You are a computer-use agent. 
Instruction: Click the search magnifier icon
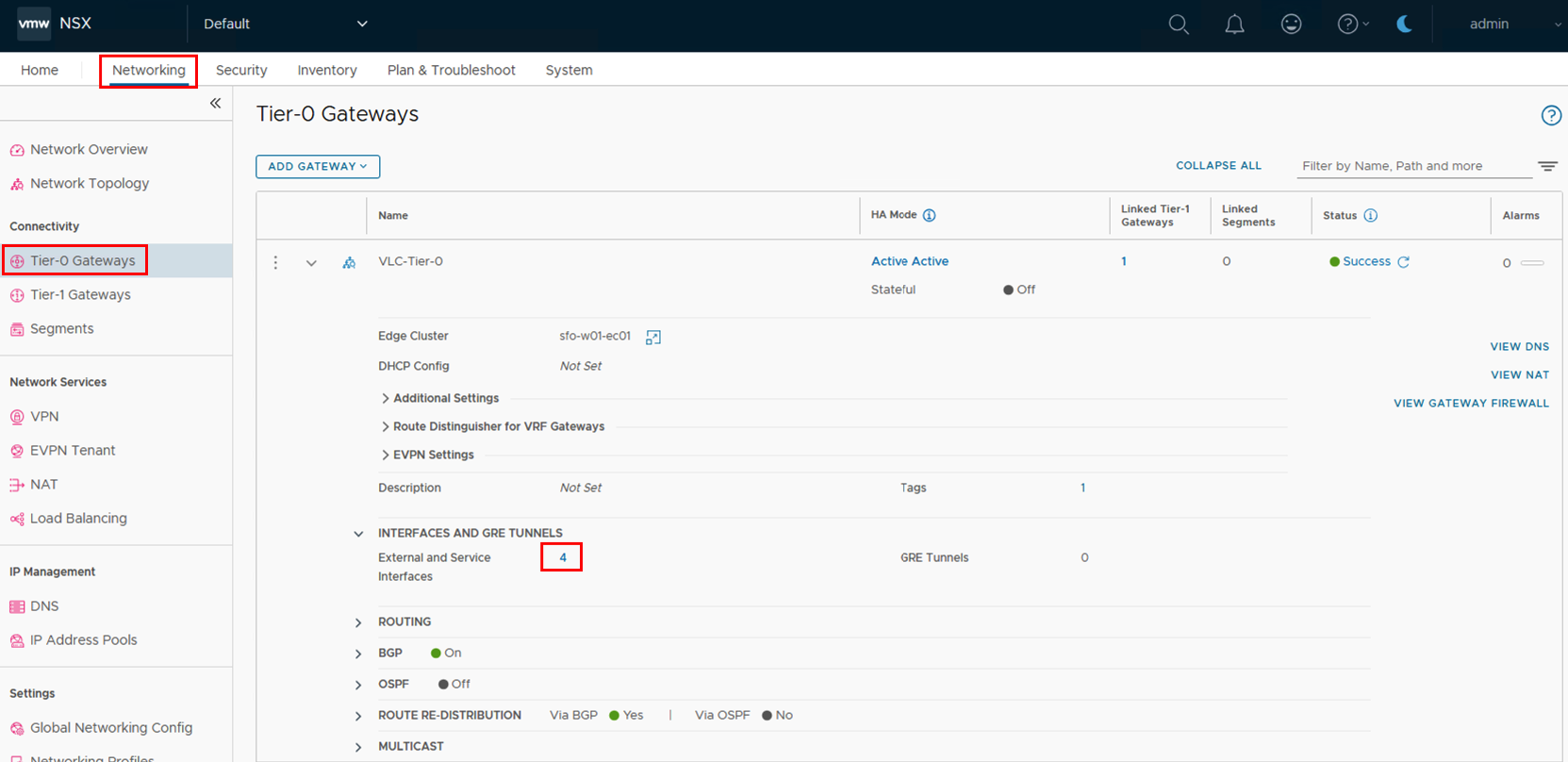coord(1179,25)
